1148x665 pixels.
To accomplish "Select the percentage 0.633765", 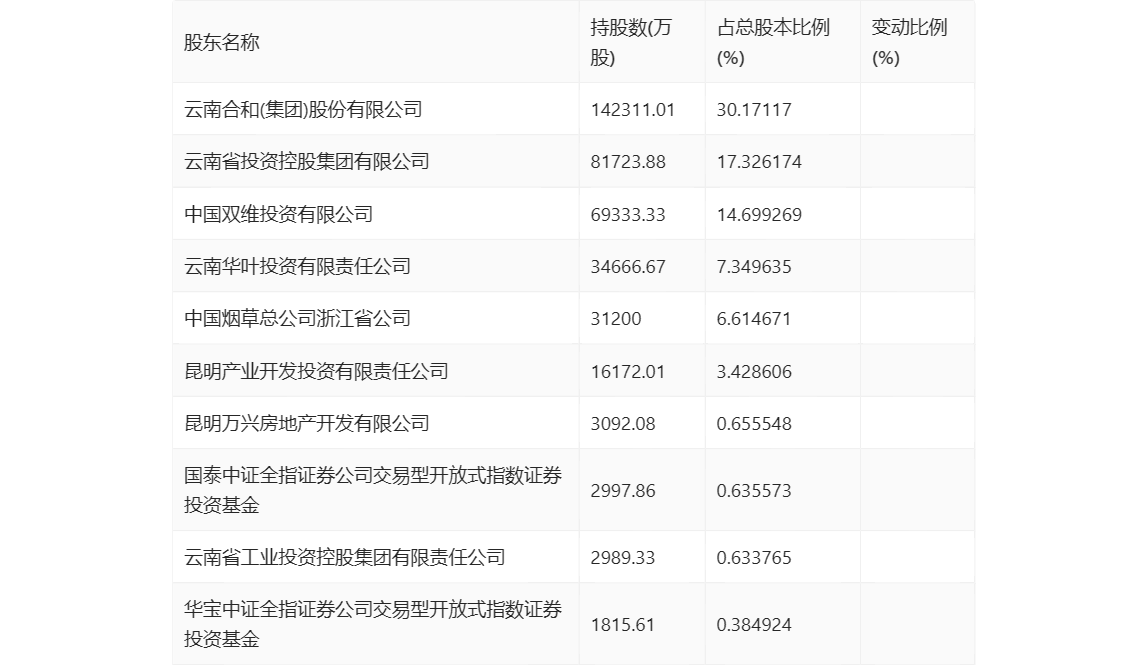I will coord(754,557).
